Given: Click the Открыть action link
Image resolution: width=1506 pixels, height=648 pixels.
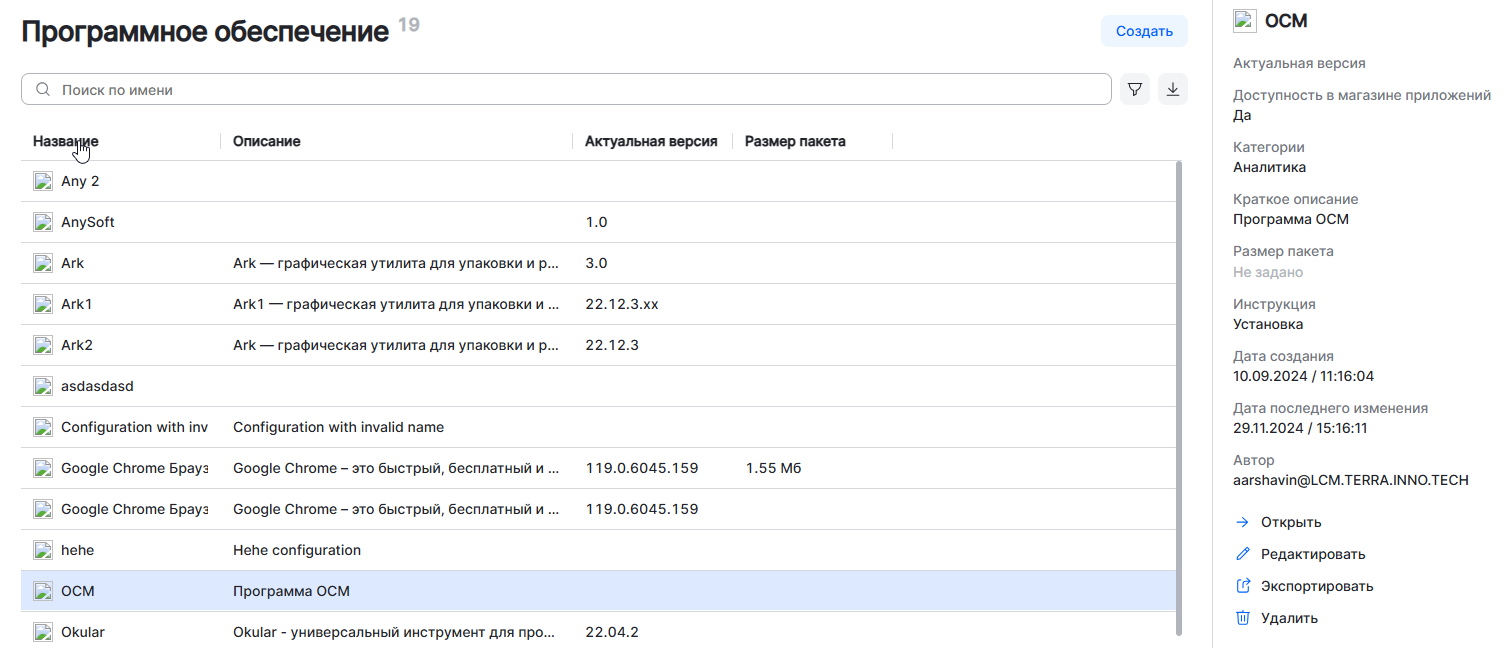Looking at the screenshot, I should click(1291, 522).
